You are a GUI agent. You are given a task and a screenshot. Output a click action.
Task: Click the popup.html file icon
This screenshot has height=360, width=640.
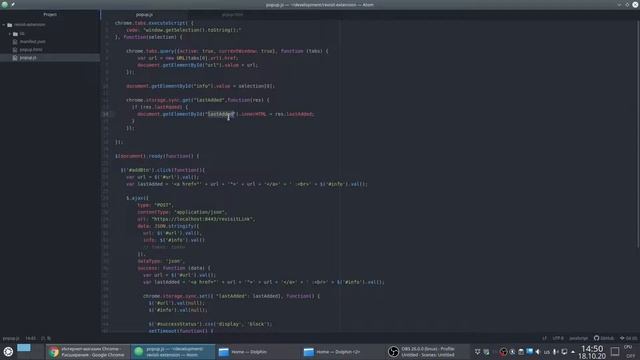click(x=15, y=50)
